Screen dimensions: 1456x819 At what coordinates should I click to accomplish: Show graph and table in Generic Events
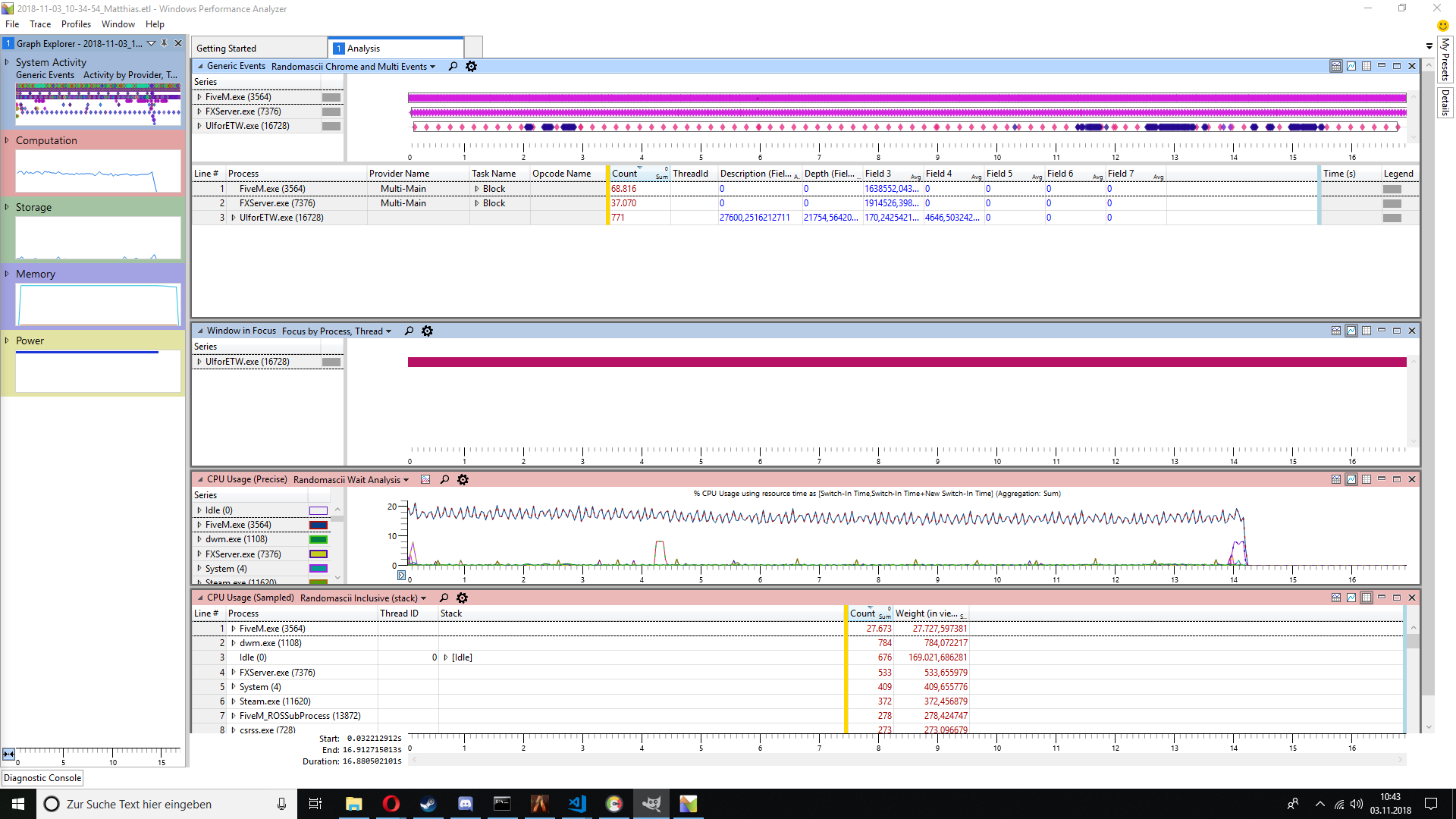tap(1336, 67)
